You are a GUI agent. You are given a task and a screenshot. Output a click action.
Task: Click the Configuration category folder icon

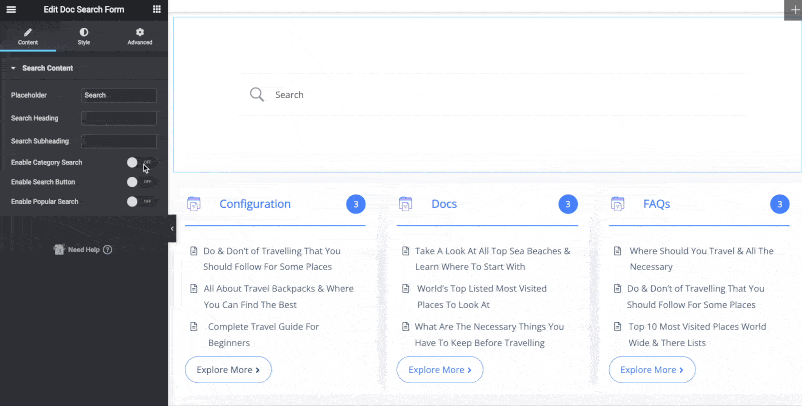coord(194,204)
